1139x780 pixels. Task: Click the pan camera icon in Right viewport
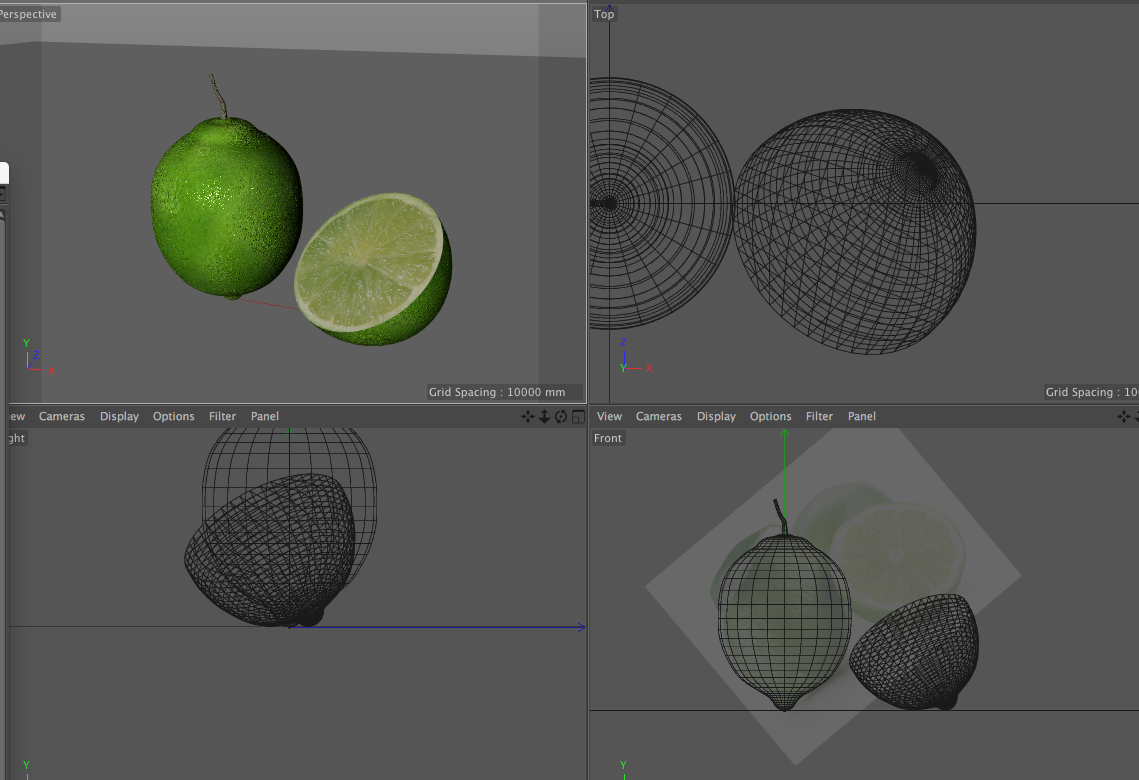click(527, 417)
